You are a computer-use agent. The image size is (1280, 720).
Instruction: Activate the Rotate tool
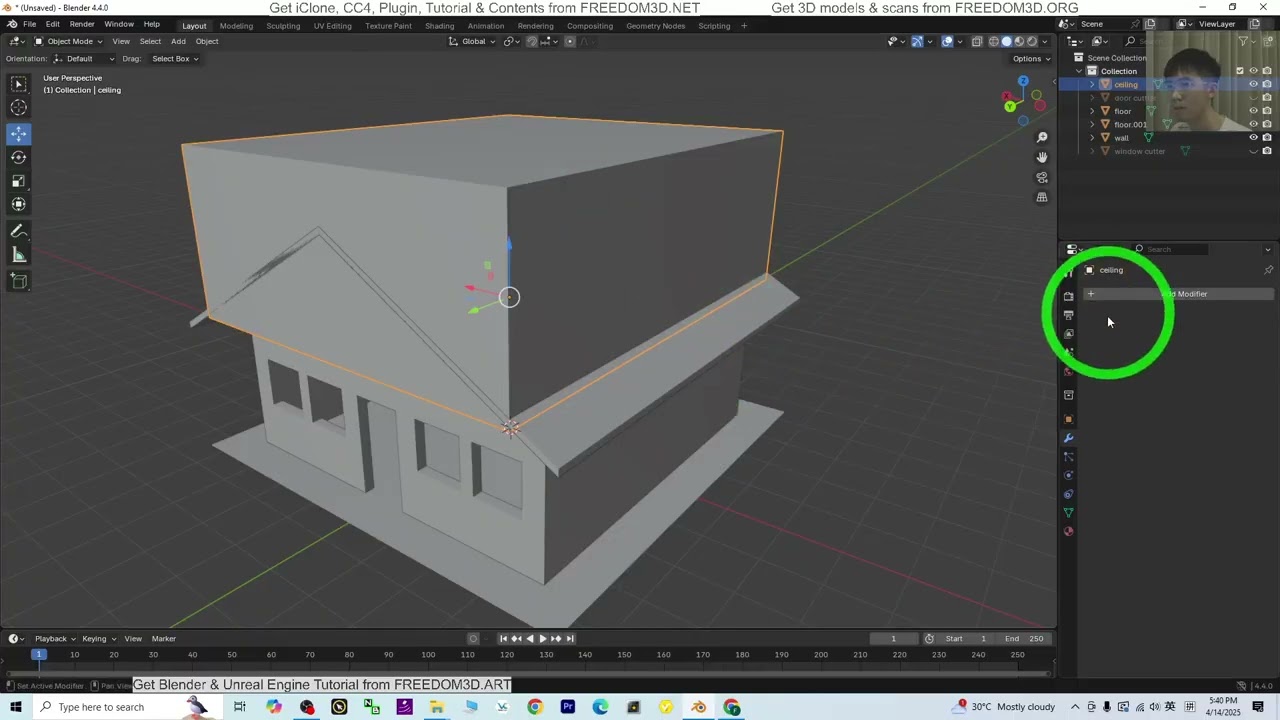pyautogui.click(x=19, y=157)
